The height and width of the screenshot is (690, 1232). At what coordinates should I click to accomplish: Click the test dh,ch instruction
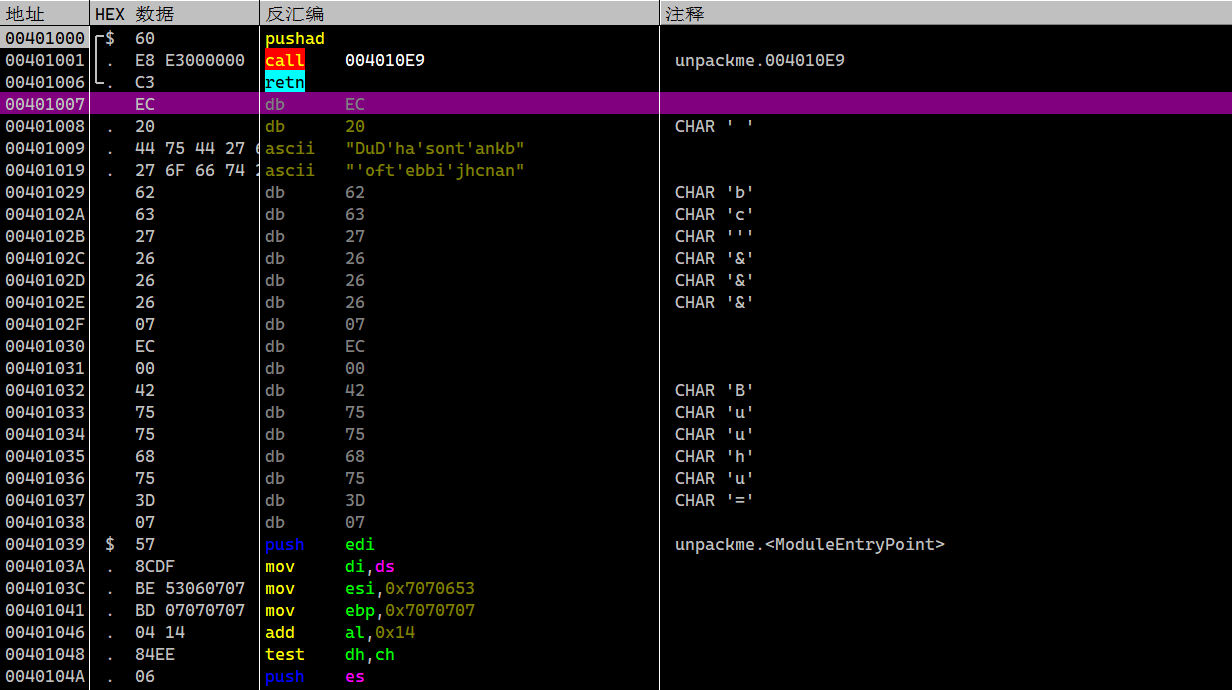(x=329, y=654)
